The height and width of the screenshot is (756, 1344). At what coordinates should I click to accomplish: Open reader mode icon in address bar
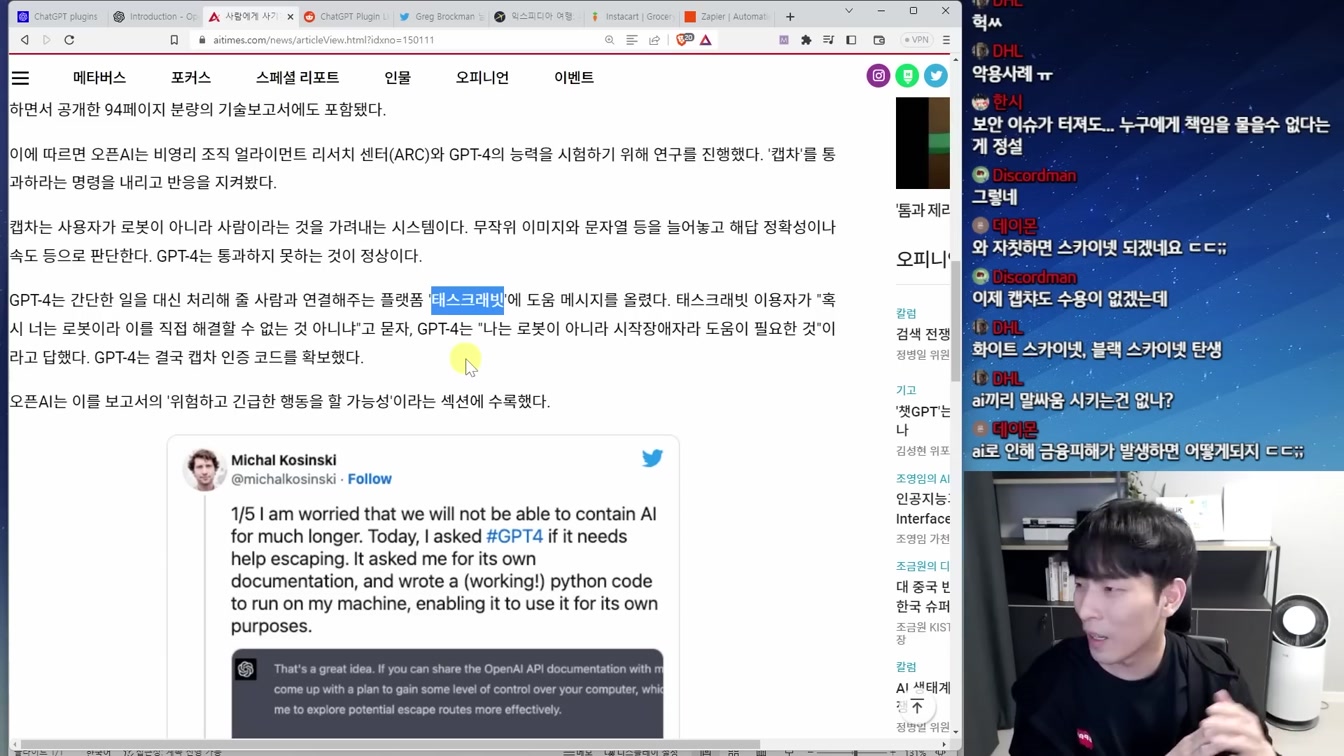(632, 40)
